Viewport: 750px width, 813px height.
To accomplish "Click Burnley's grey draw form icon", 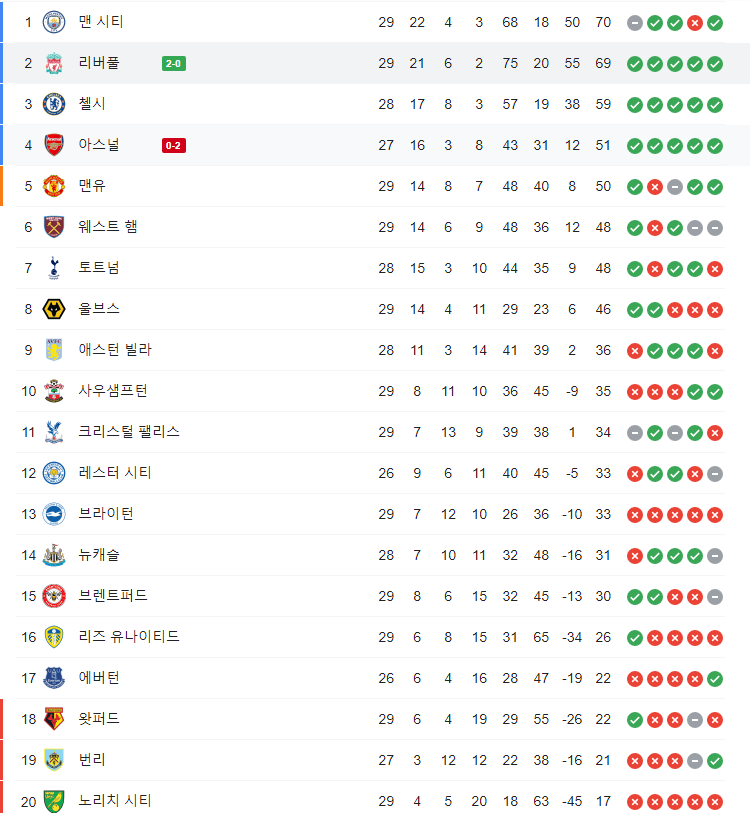I will 695,761.
